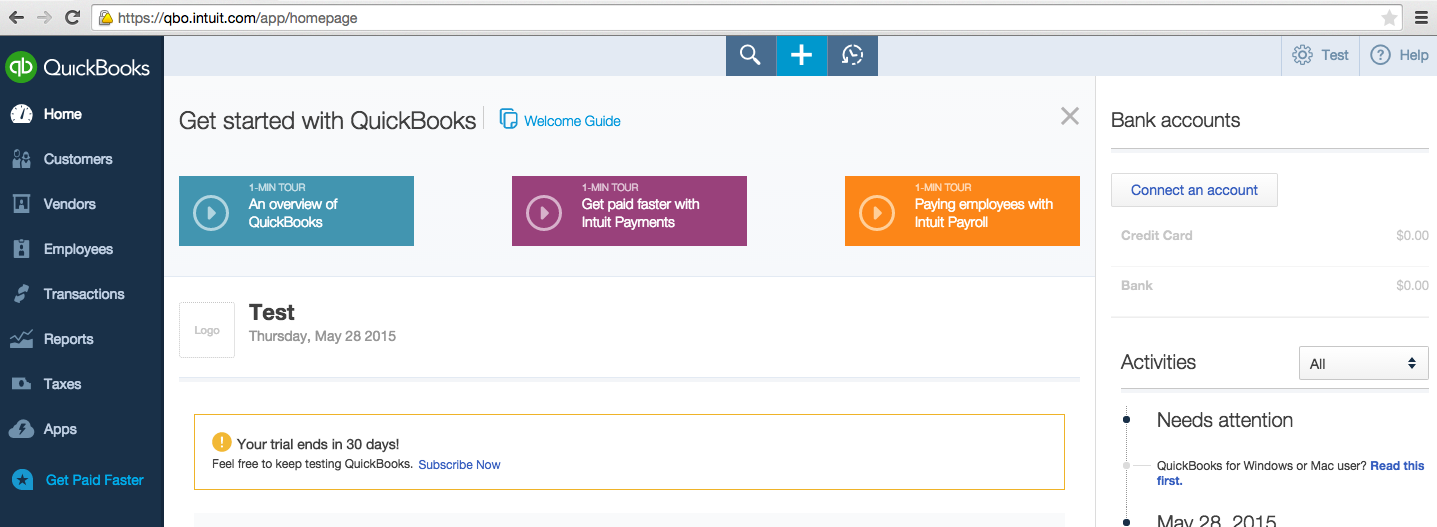Click the QuickBooks logo icon
This screenshot has height=527, width=1437.
coord(21,67)
